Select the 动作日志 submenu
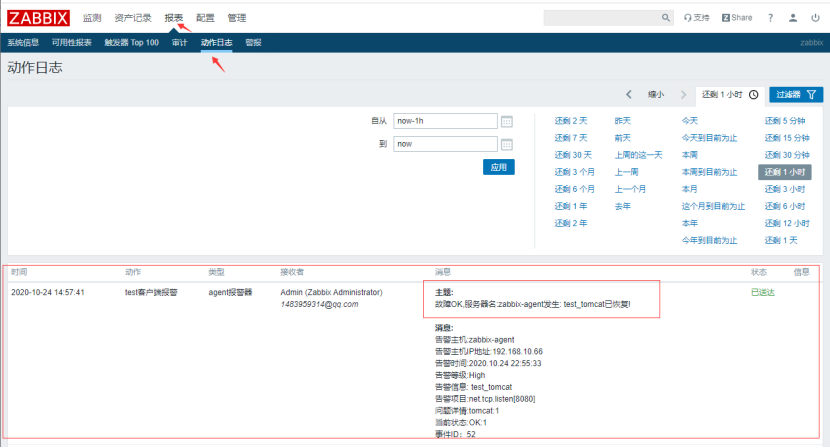The height and width of the screenshot is (448, 830). 216,42
